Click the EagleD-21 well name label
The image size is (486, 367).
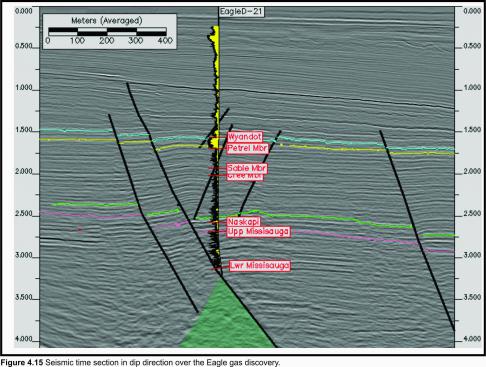click(x=241, y=11)
